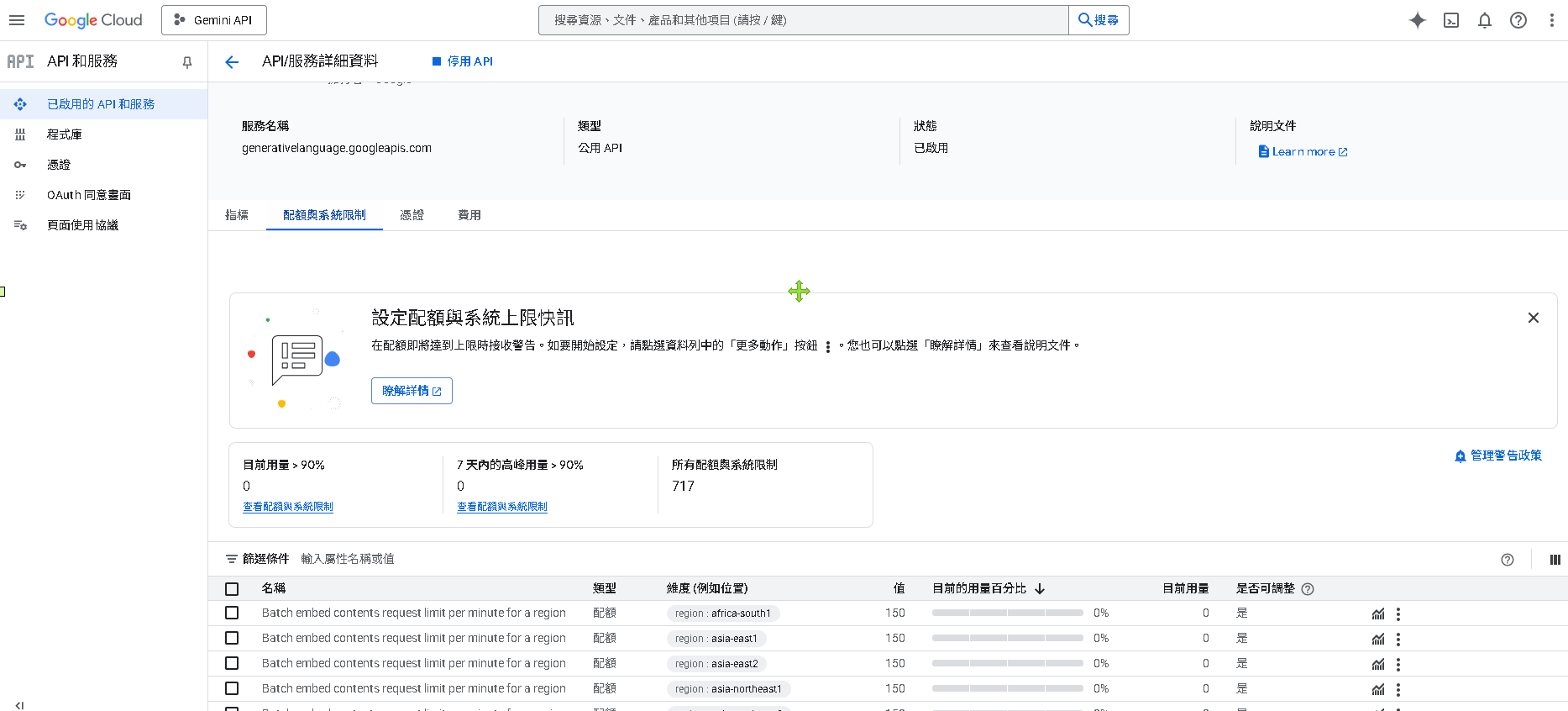Screen dimensions: 1568x711
Task: Click africa-south1 usage progress bar
Action: click(1008, 614)
